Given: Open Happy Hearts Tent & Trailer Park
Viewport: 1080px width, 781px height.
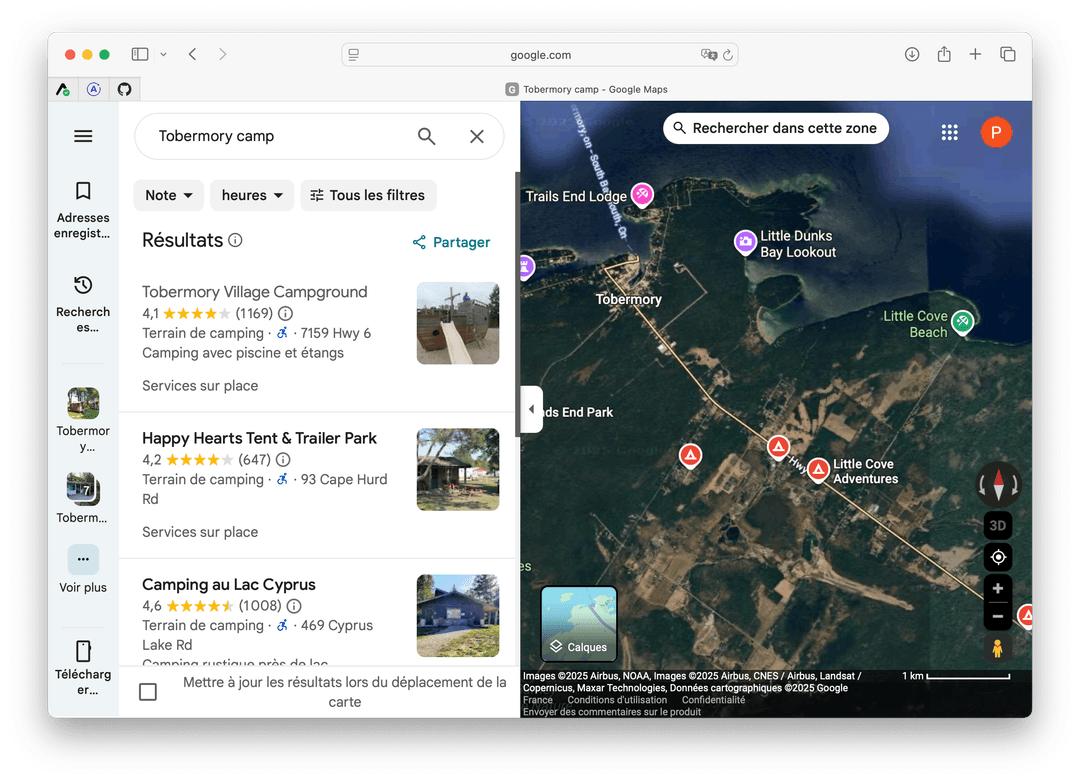Looking at the screenshot, I should pyautogui.click(x=259, y=438).
